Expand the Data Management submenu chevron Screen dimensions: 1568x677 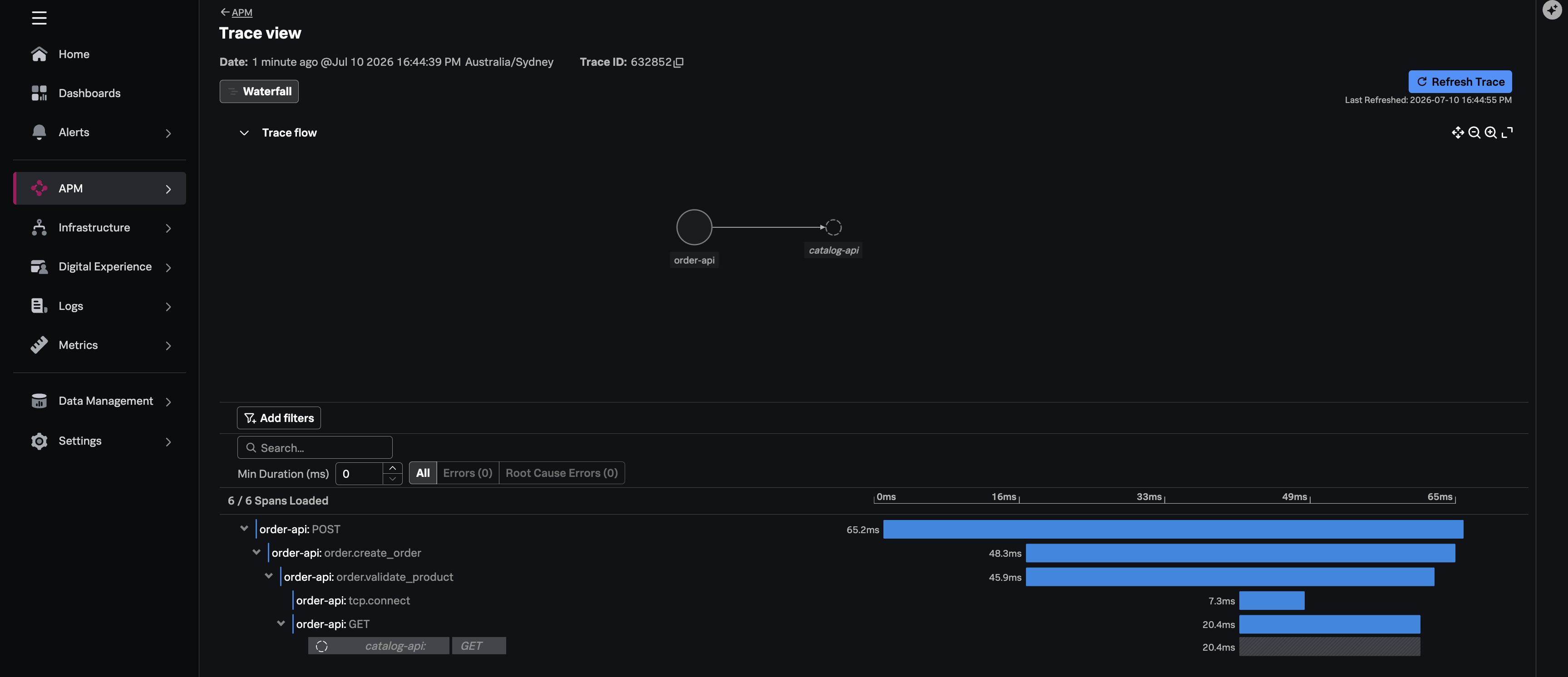click(x=168, y=402)
